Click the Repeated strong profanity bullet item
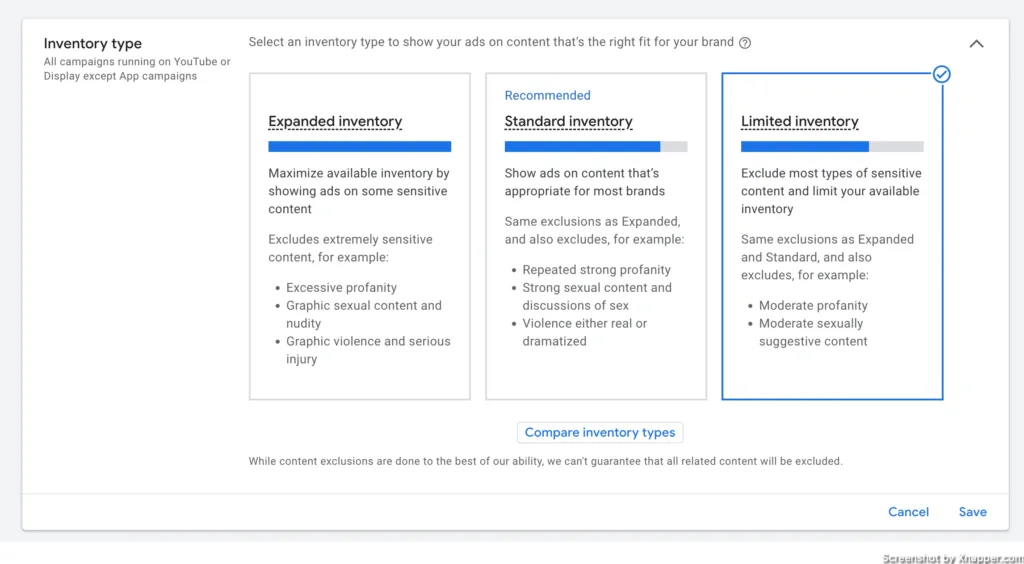This screenshot has height=564, width=1024. pos(596,270)
